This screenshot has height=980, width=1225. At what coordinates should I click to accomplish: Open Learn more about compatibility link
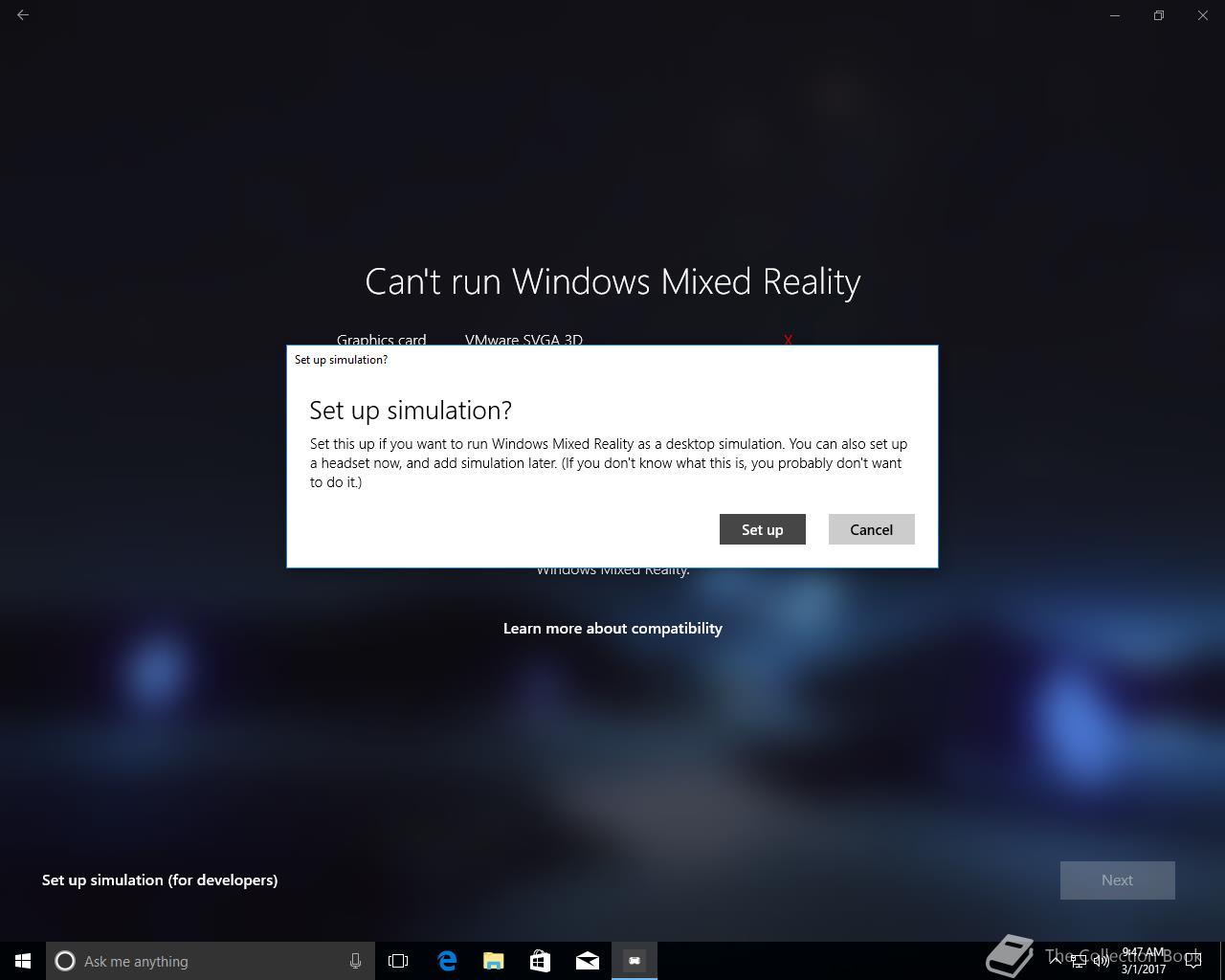point(612,628)
